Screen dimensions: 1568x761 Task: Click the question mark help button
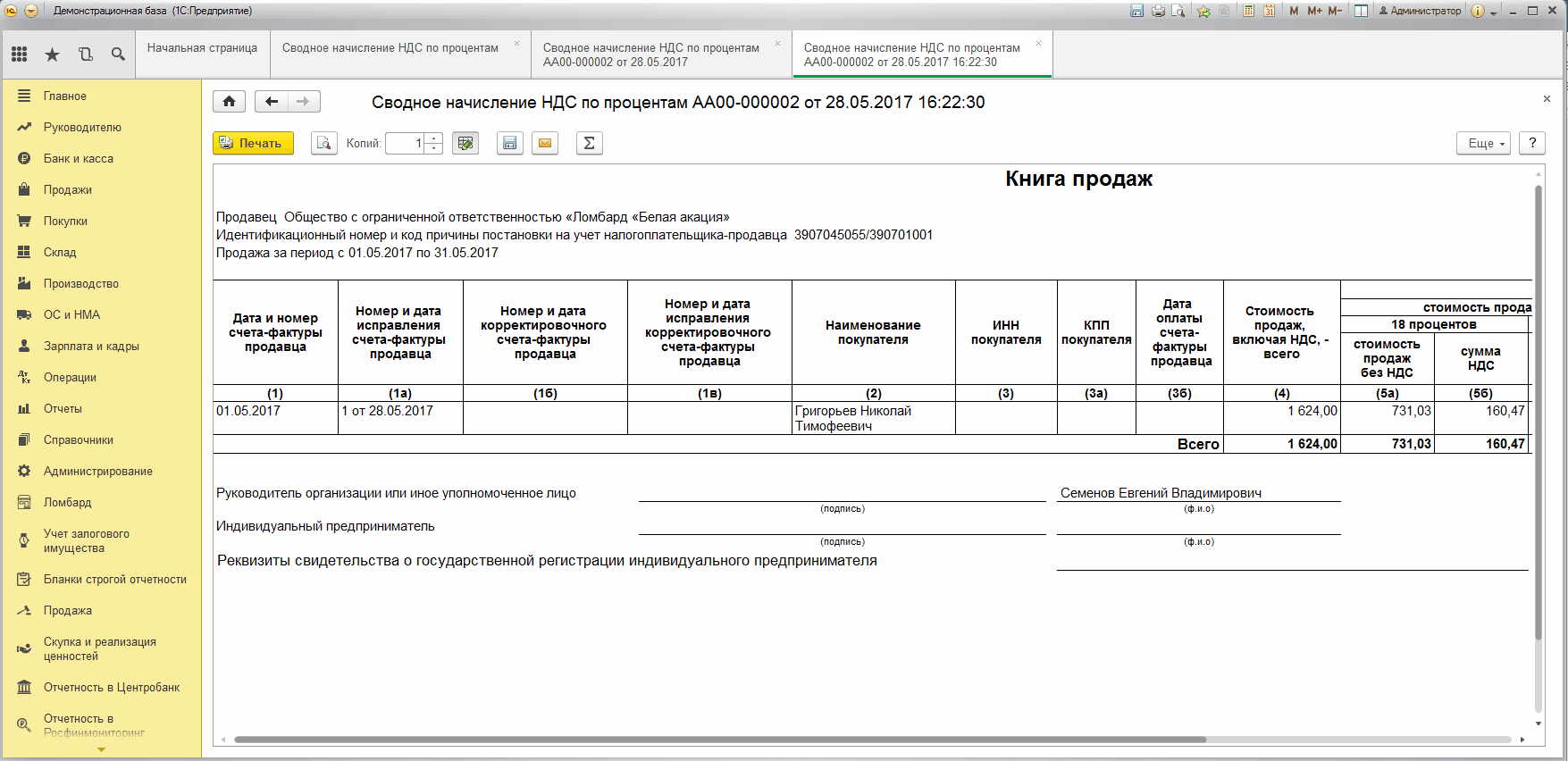pyautogui.click(x=1532, y=143)
